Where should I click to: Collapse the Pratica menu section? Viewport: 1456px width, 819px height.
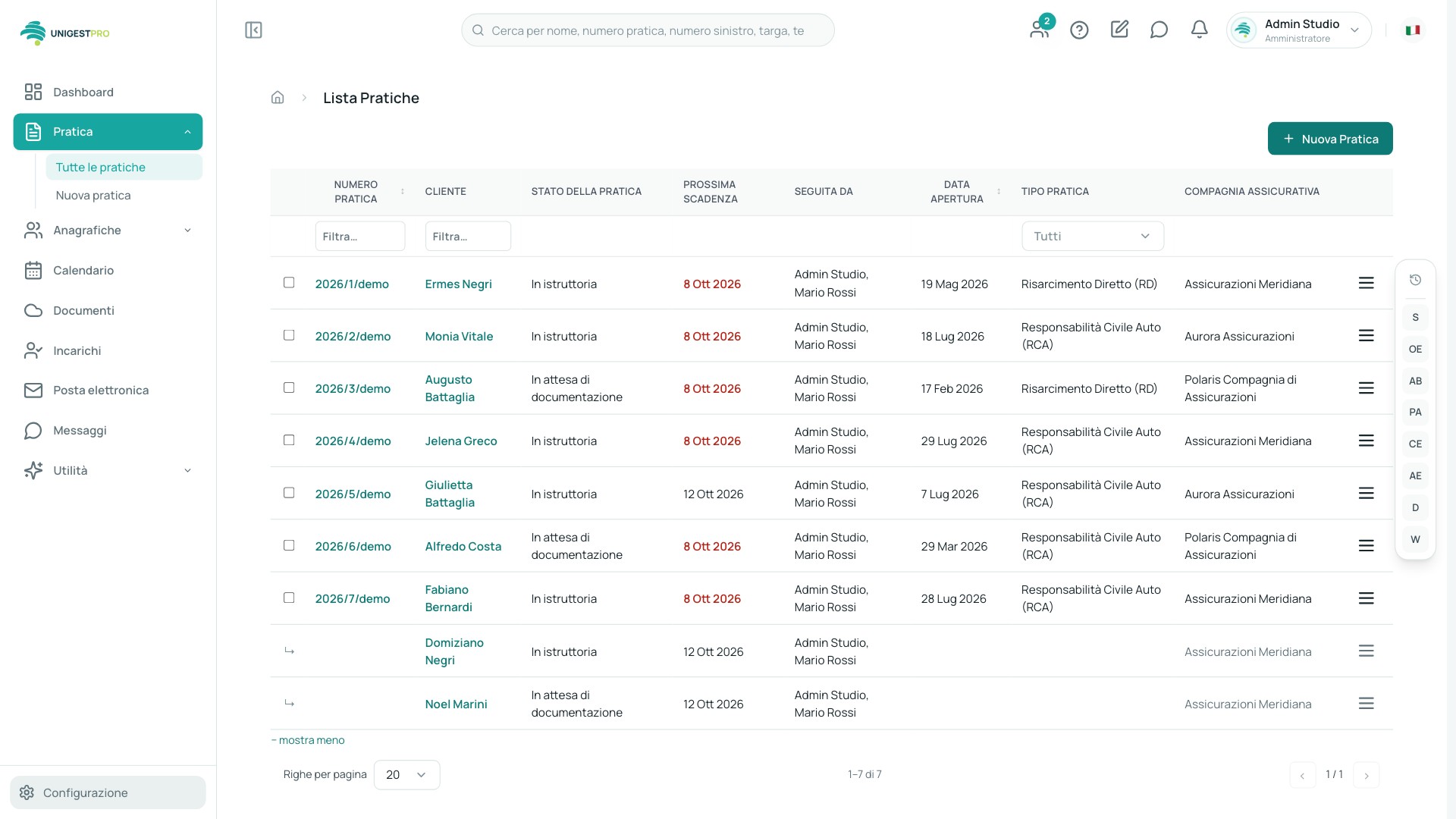(108, 132)
